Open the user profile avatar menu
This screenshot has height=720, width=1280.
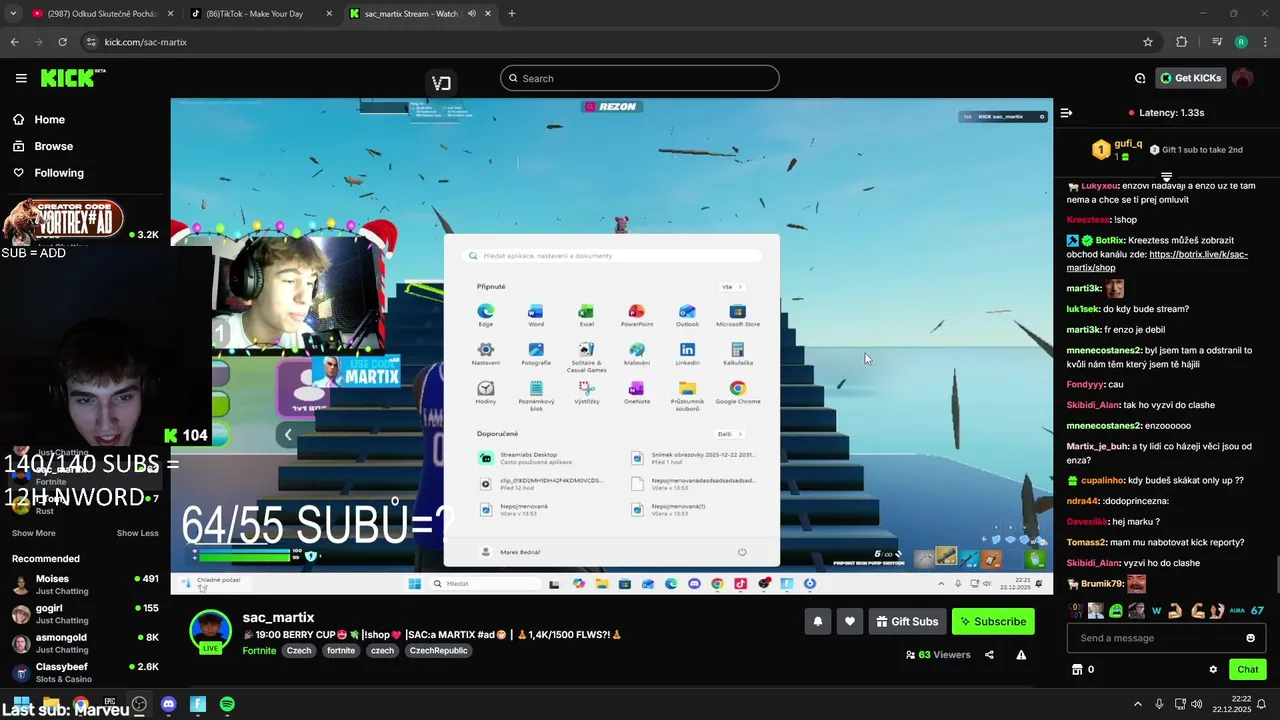pyautogui.click(x=1242, y=78)
